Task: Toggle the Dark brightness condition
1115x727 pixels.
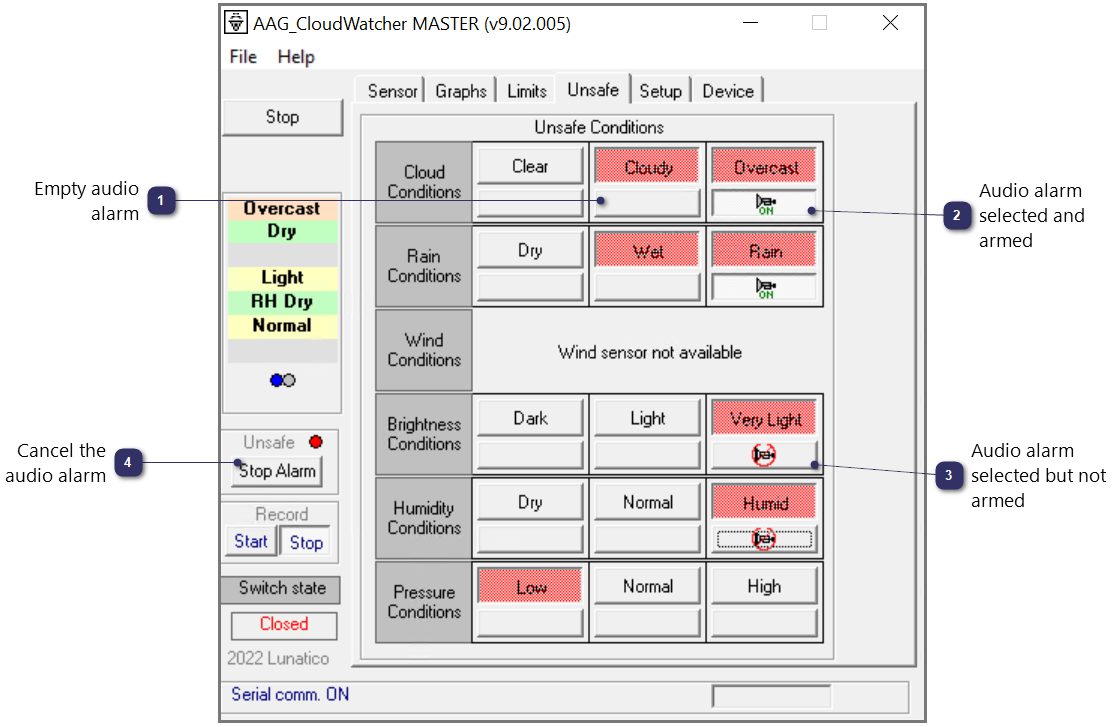Action: 530,418
